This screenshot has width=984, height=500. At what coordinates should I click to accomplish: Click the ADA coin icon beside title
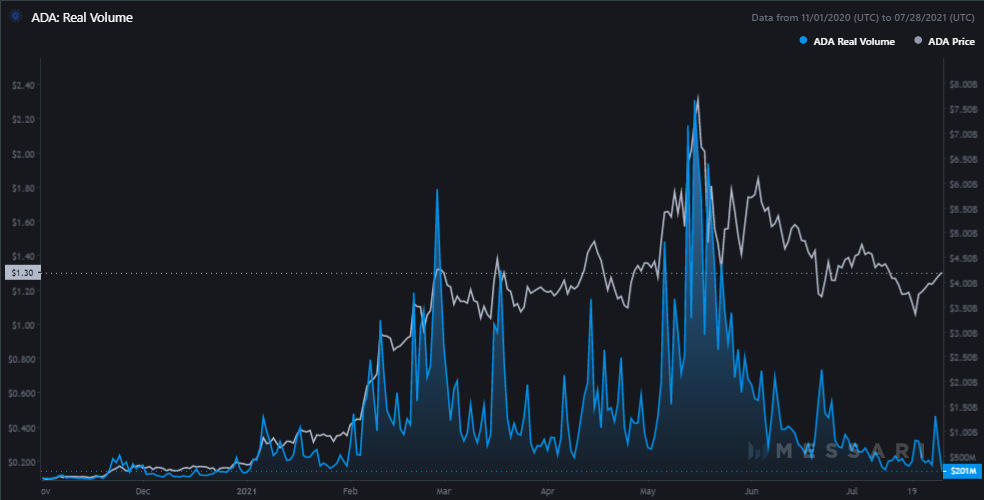(13, 17)
